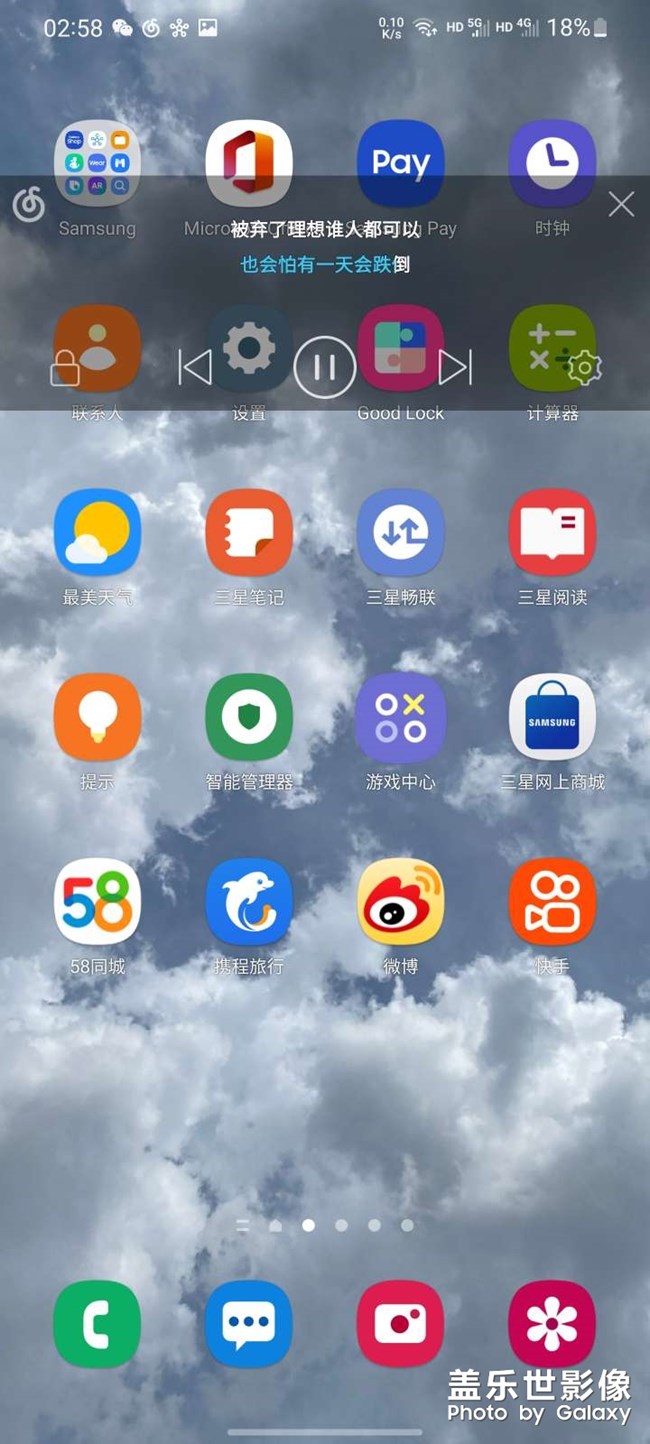Viewport: 650px width, 1444px height.
Task: Skip to next track
Action: [x=455, y=367]
